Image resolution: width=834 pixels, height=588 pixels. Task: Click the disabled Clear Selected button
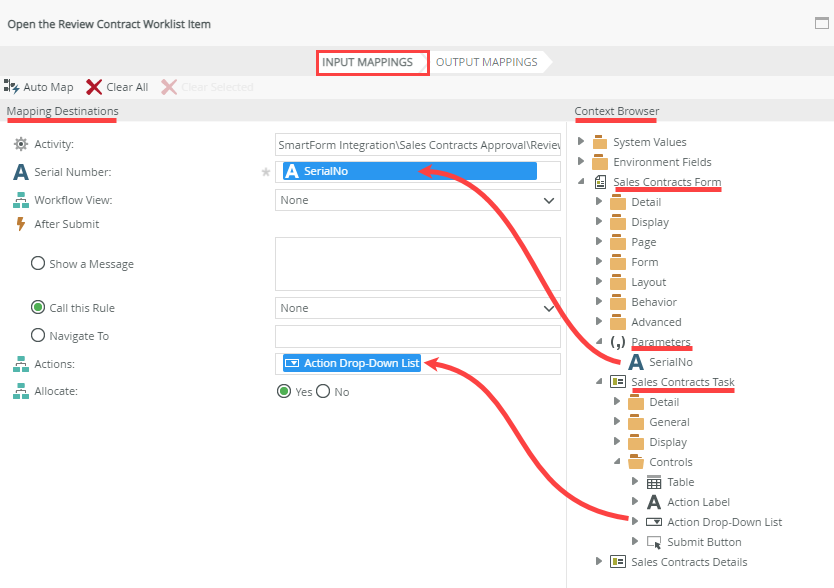pos(207,86)
